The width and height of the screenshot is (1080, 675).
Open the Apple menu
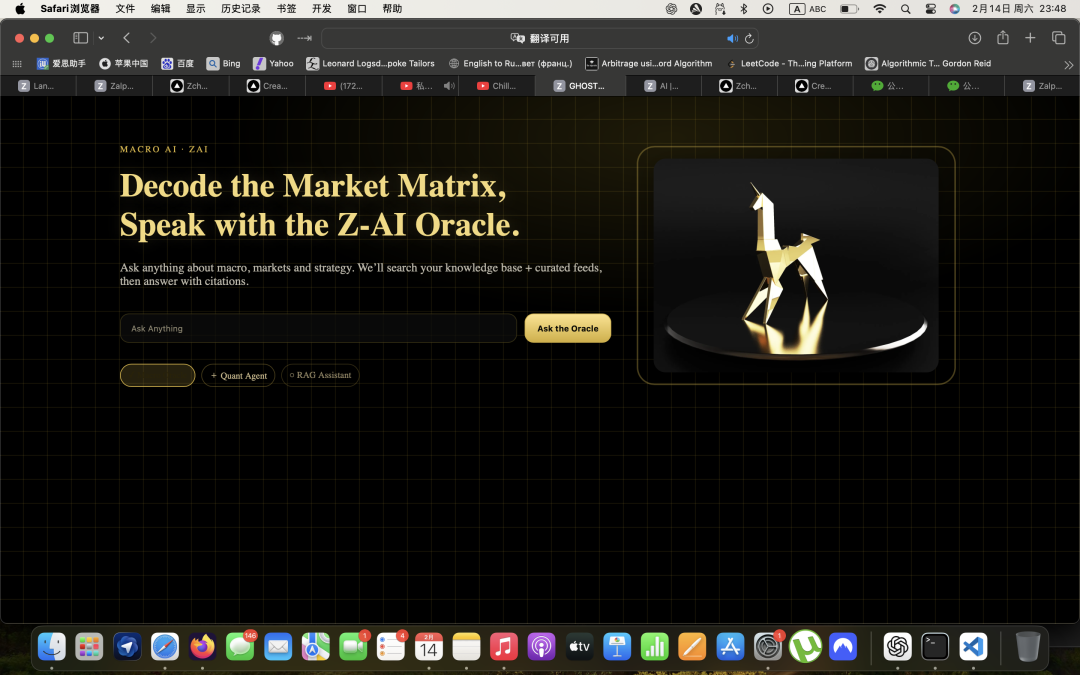pyautogui.click(x=20, y=9)
